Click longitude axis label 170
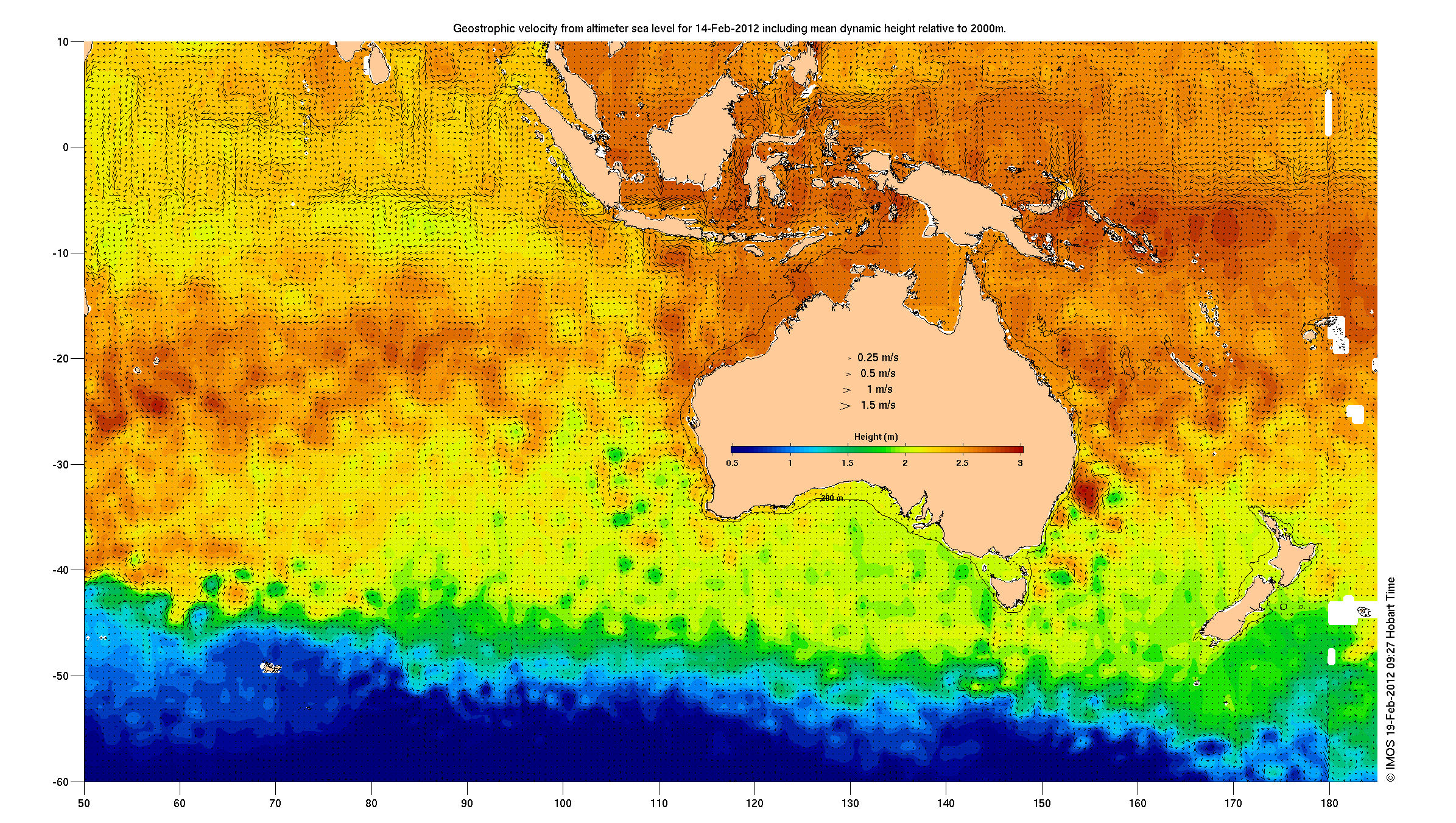 [x=1233, y=804]
